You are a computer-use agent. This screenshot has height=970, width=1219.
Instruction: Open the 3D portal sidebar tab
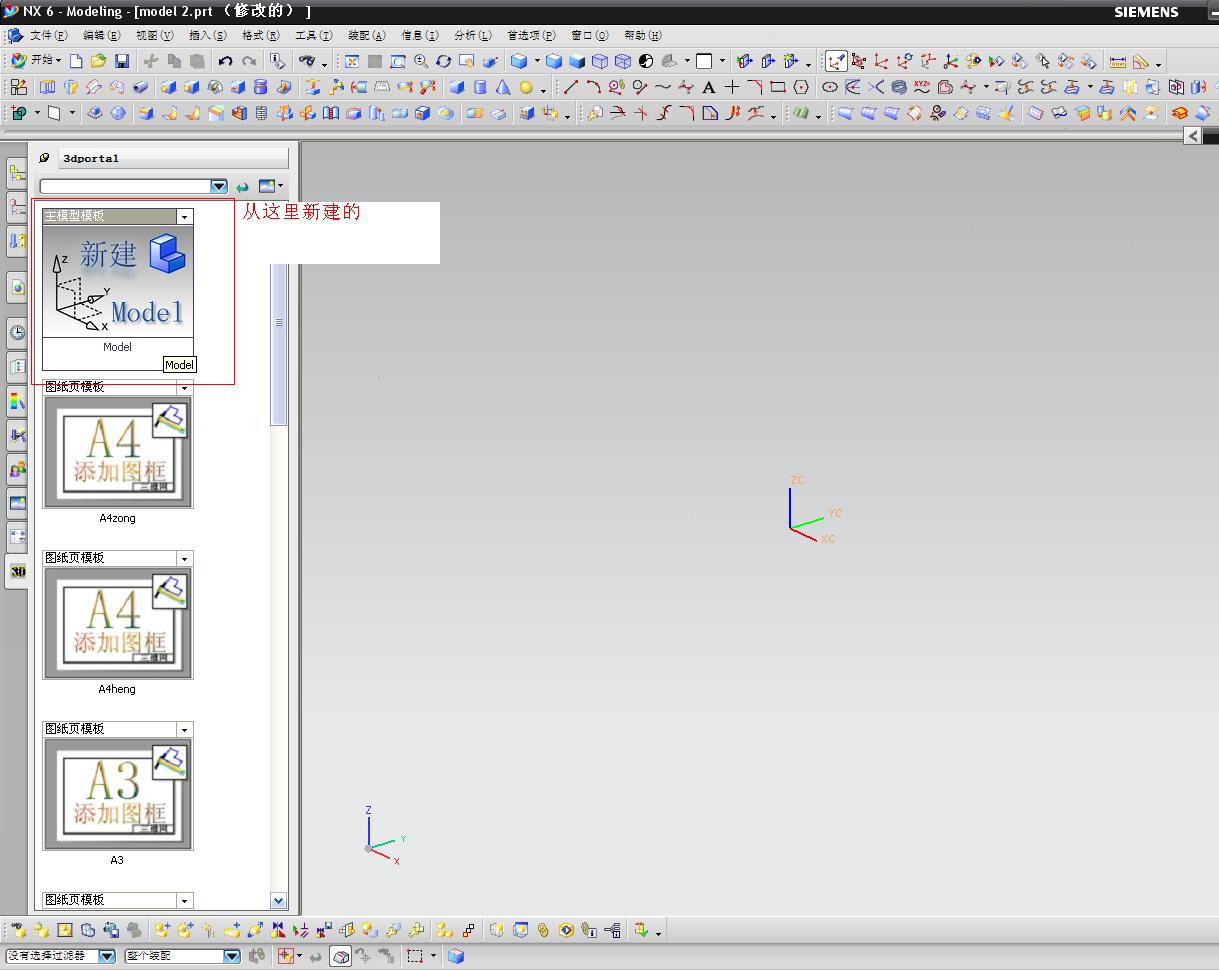click(17, 571)
